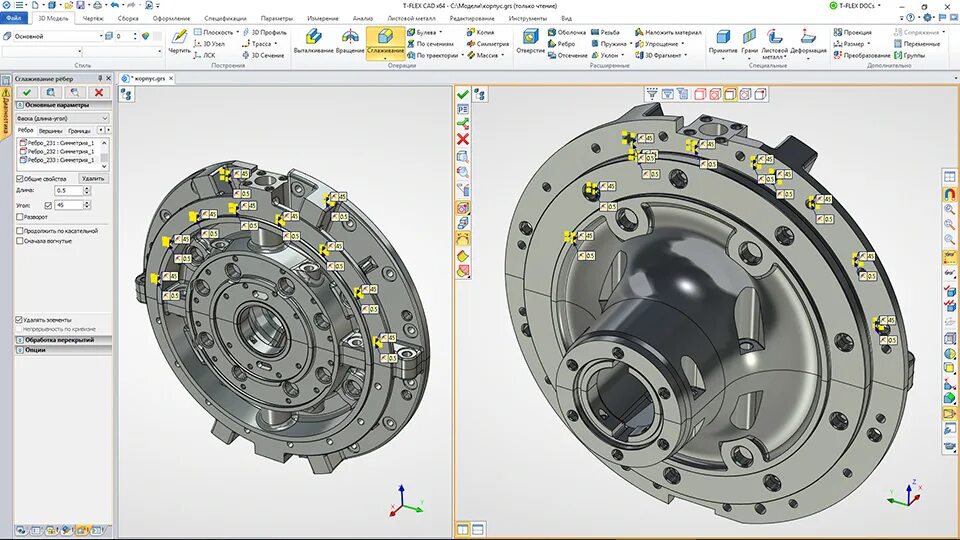The image size is (960, 540).
Task: Click the Преобразование transformation command
Action: point(861,55)
